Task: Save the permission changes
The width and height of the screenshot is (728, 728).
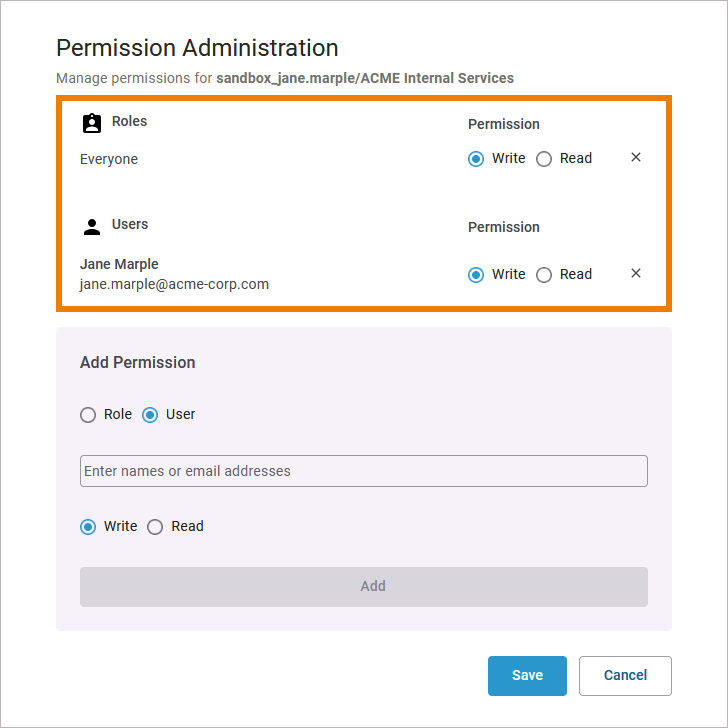Action: 527,676
